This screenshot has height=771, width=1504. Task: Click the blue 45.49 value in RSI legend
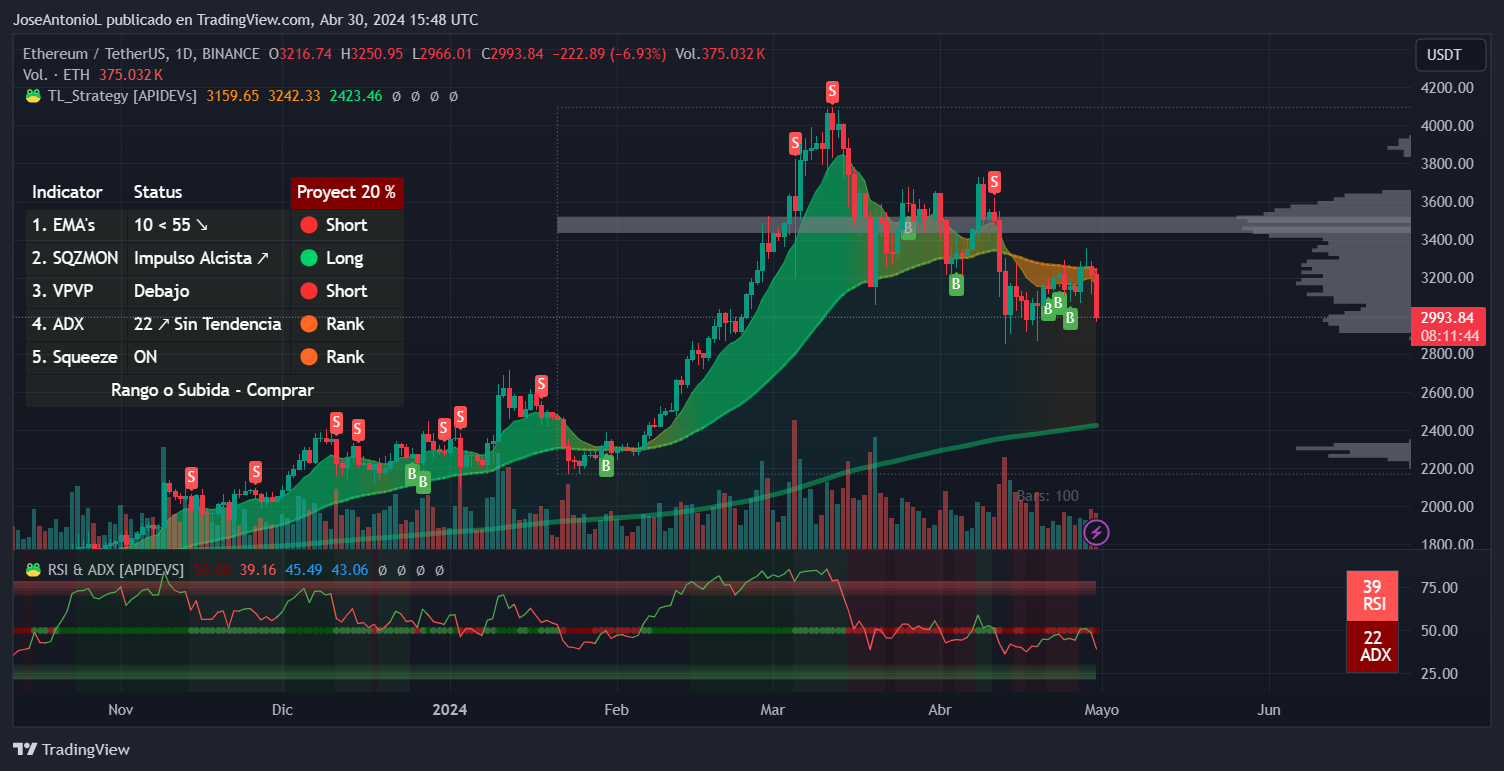click(304, 569)
